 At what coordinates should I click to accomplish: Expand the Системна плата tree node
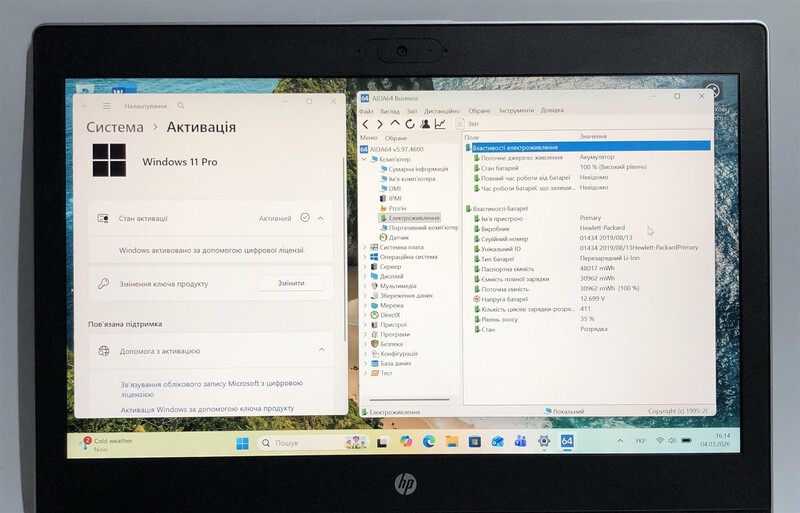pos(364,248)
